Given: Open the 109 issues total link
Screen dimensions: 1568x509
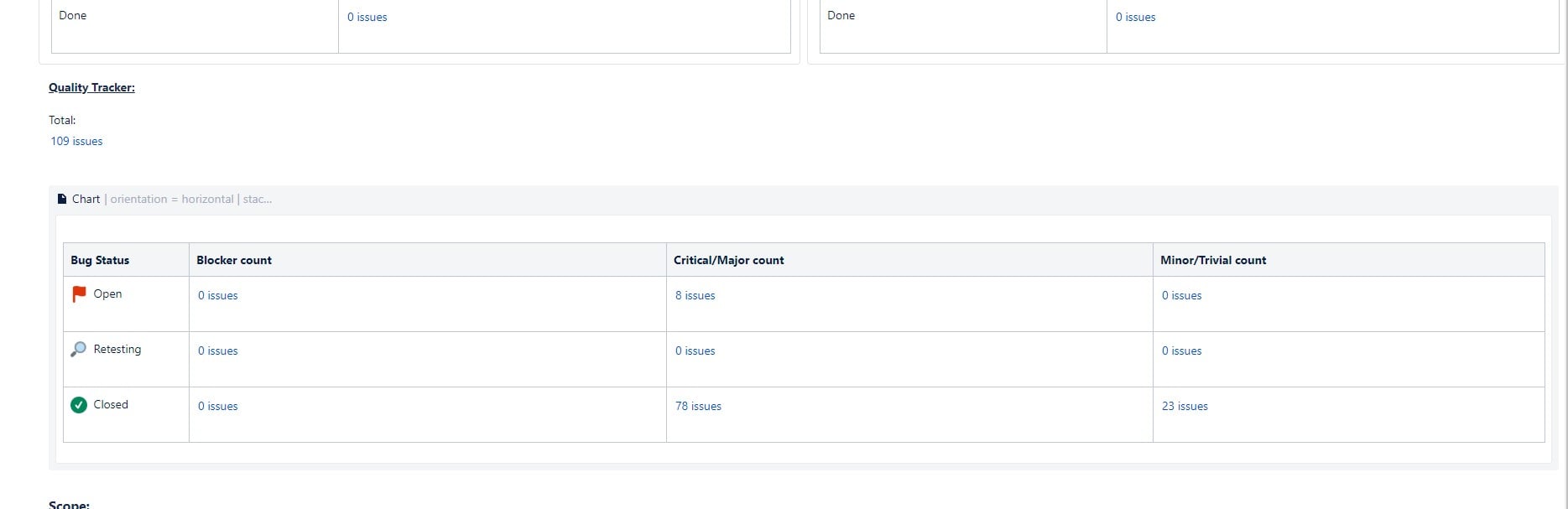Looking at the screenshot, I should point(76,141).
